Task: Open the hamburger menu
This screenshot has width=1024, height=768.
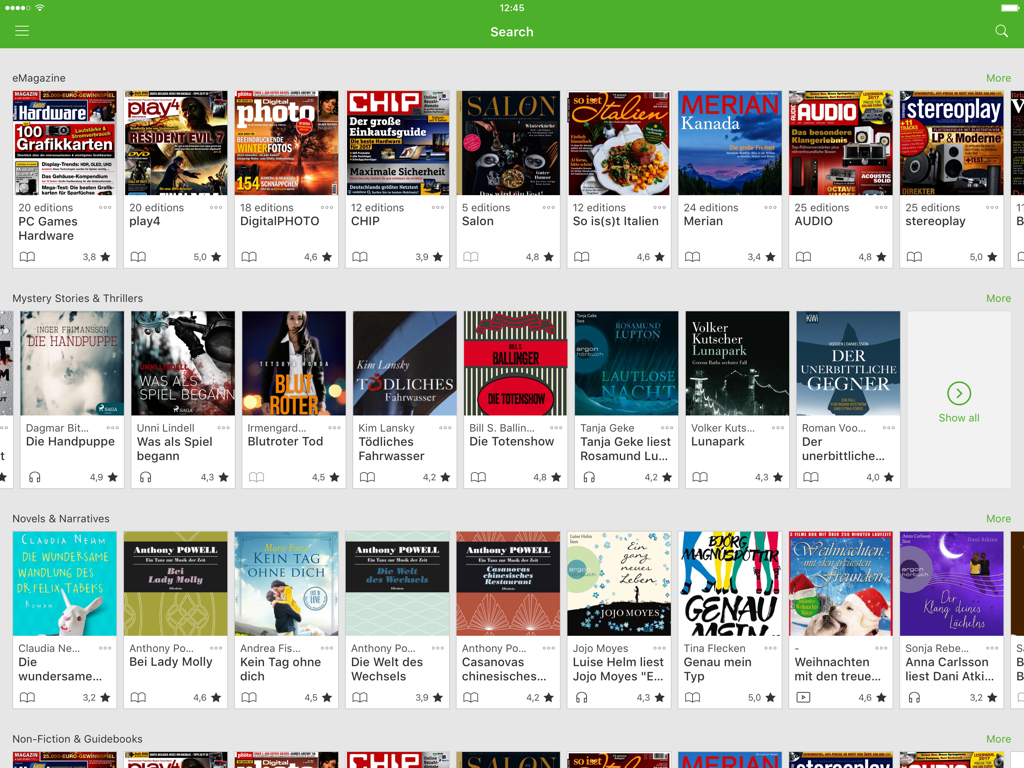Action: pyautogui.click(x=22, y=31)
